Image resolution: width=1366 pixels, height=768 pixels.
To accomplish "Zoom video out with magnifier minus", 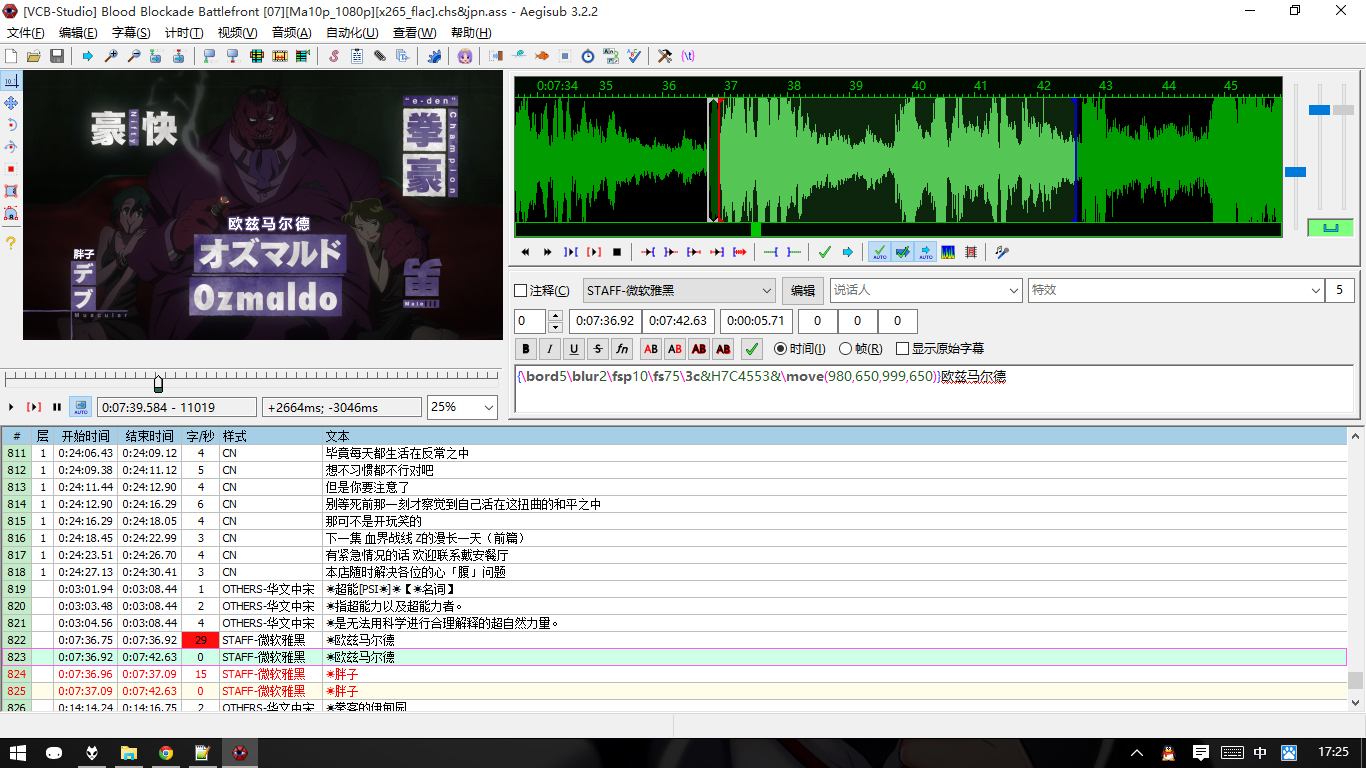I will (x=134, y=56).
